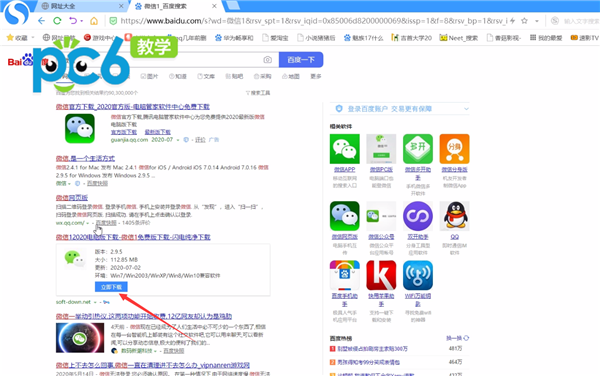Click the green refresh button

(x=57, y=21)
